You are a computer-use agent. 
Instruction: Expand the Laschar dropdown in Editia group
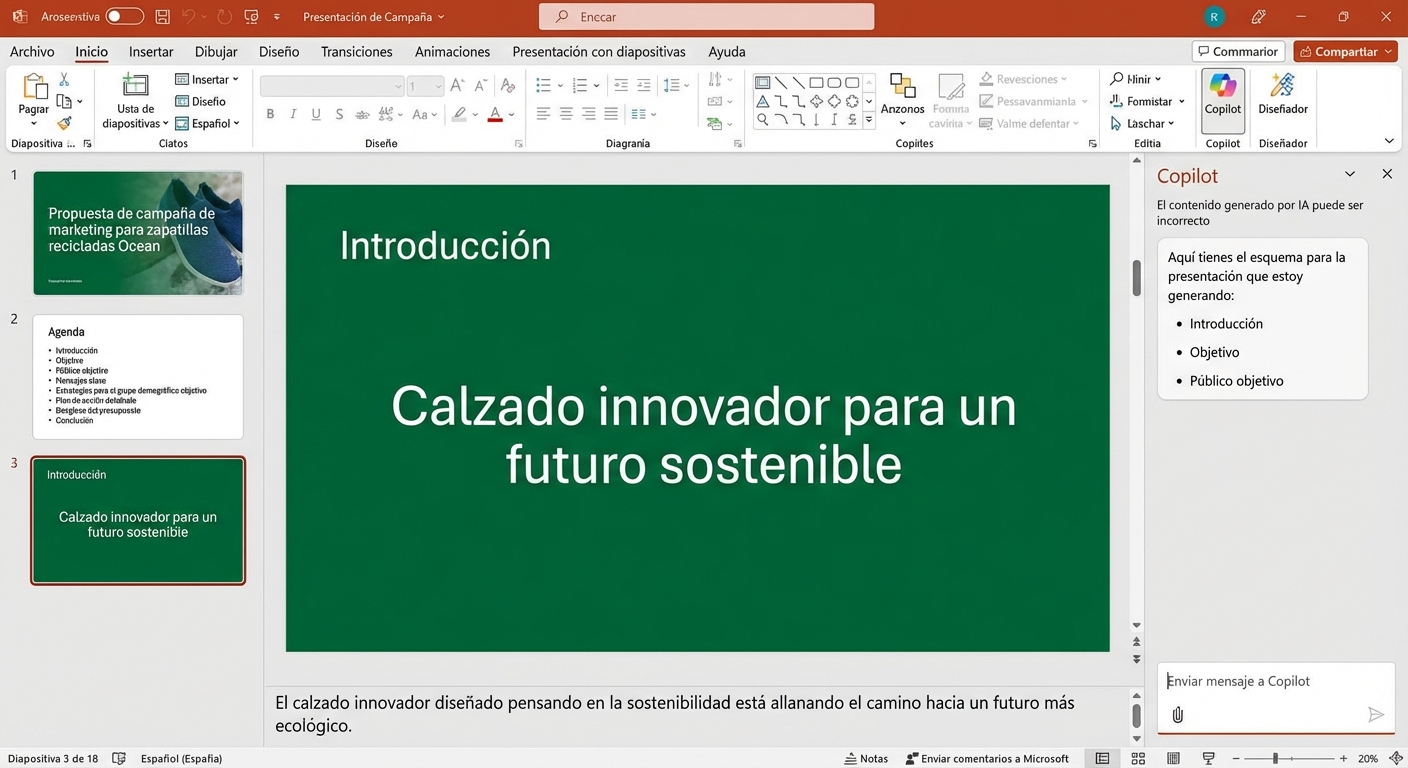tap(1170, 123)
